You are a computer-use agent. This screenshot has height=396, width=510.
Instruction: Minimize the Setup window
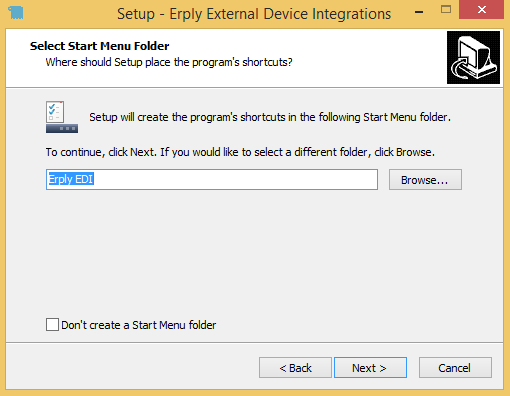[419, 12]
